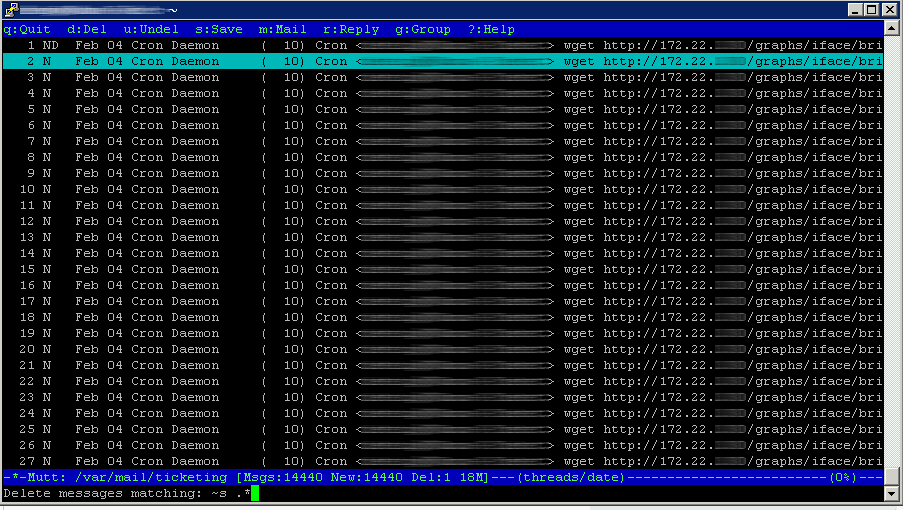Select message row number 8

coord(442,157)
